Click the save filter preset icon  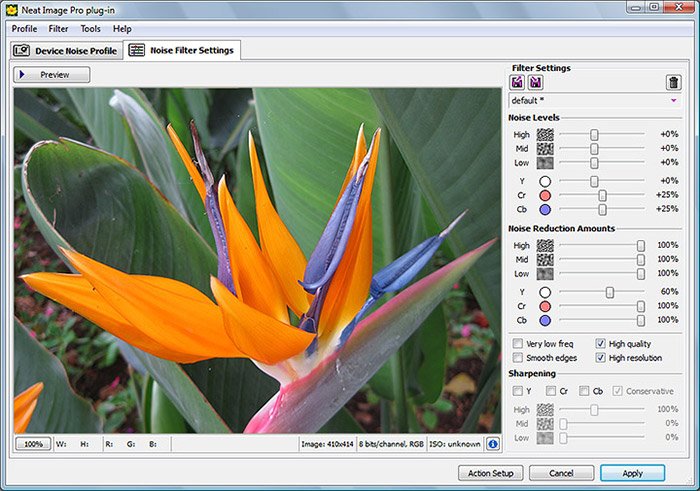point(535,83)
